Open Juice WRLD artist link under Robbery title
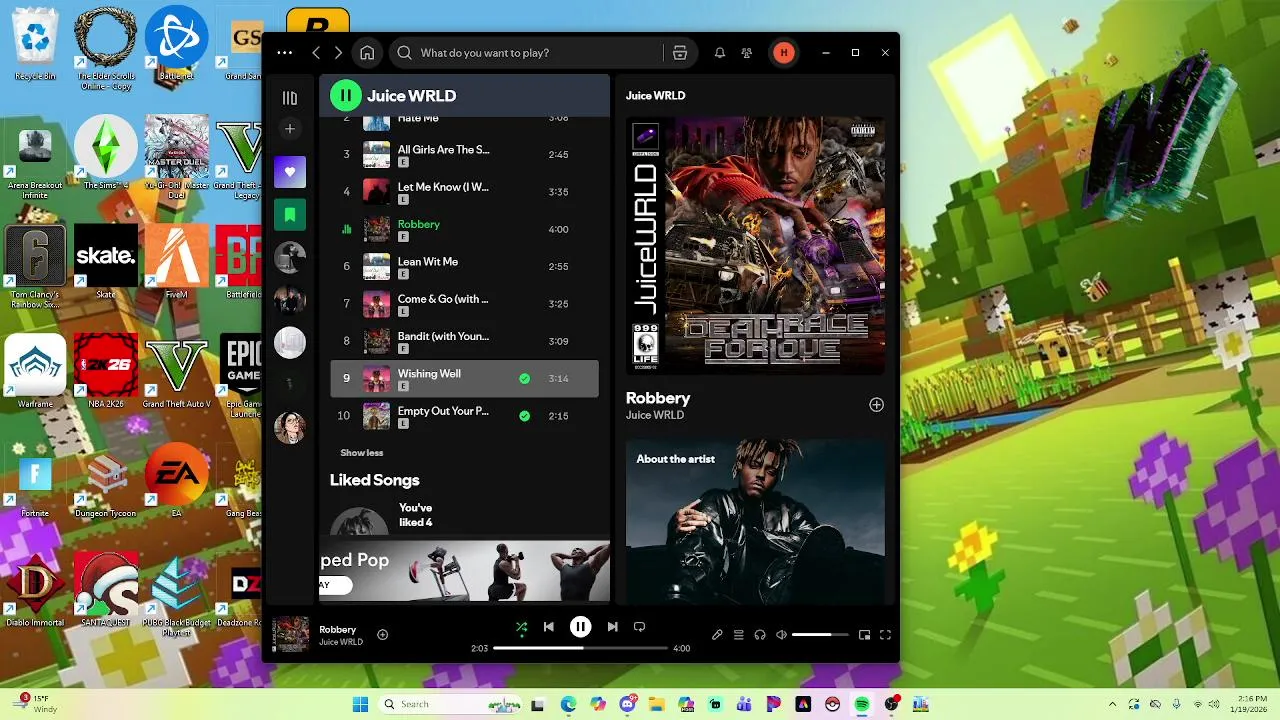Screen dimensions: 1280x720 pos(655,415)
